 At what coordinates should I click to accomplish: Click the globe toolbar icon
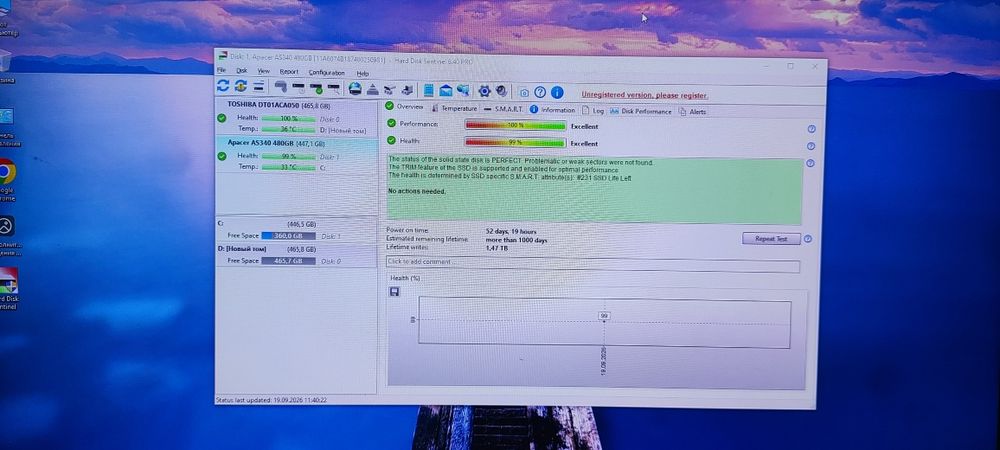point(355,89)
